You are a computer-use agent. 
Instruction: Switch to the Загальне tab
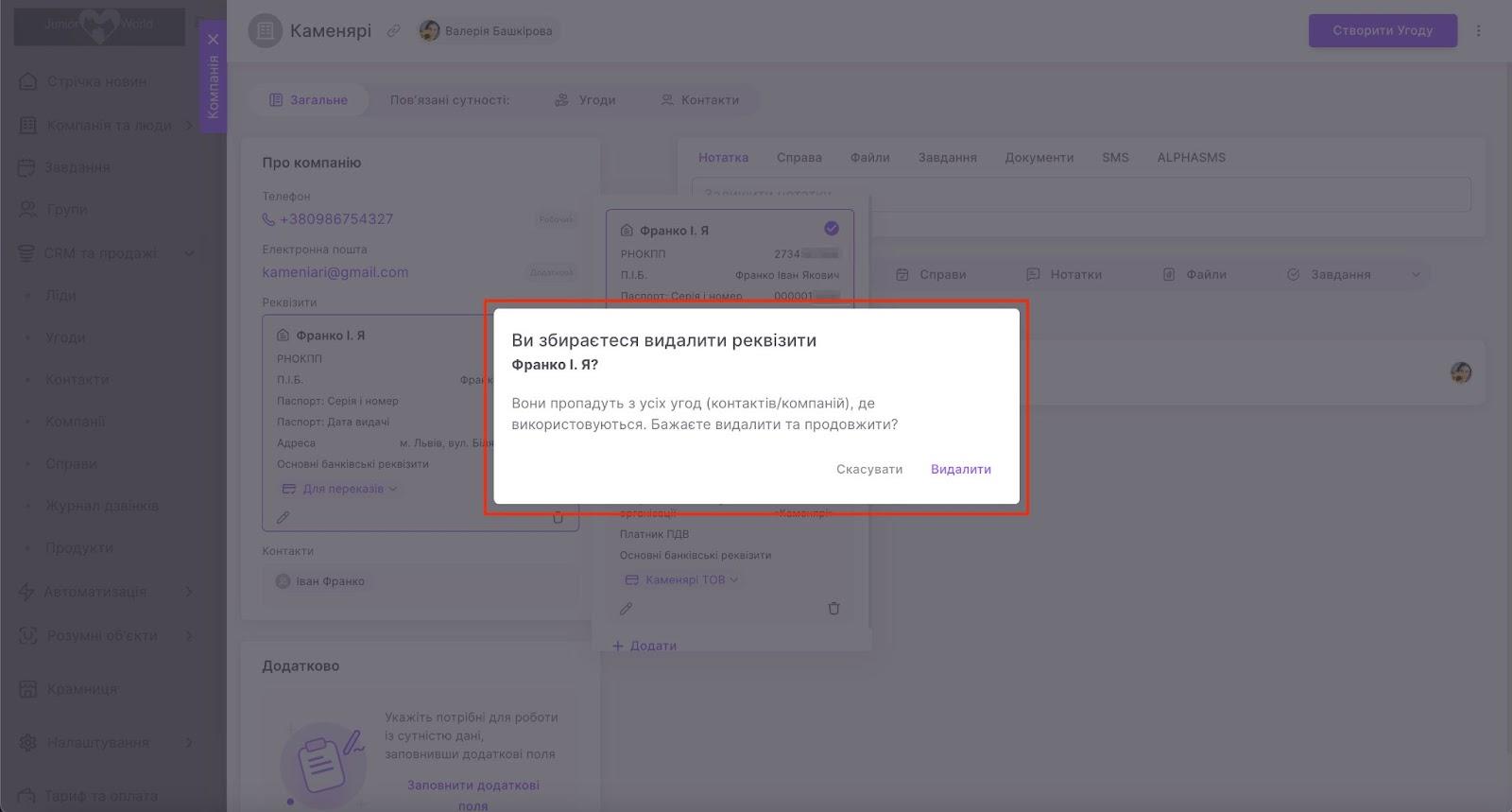pos(308,99)
